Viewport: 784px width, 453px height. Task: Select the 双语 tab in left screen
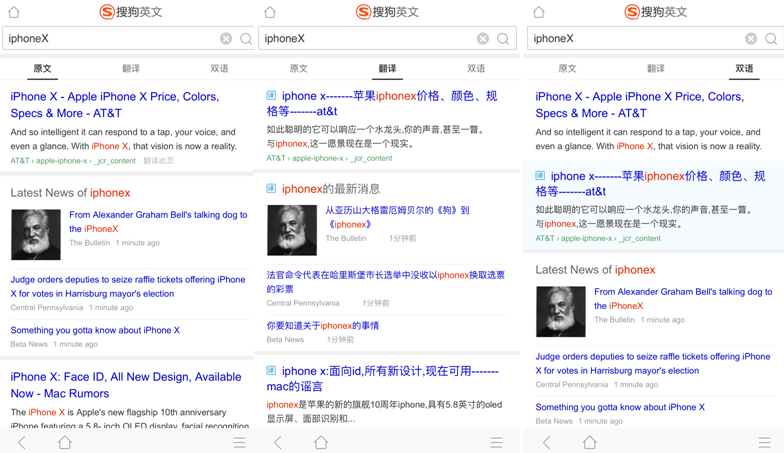coord(219,68)
